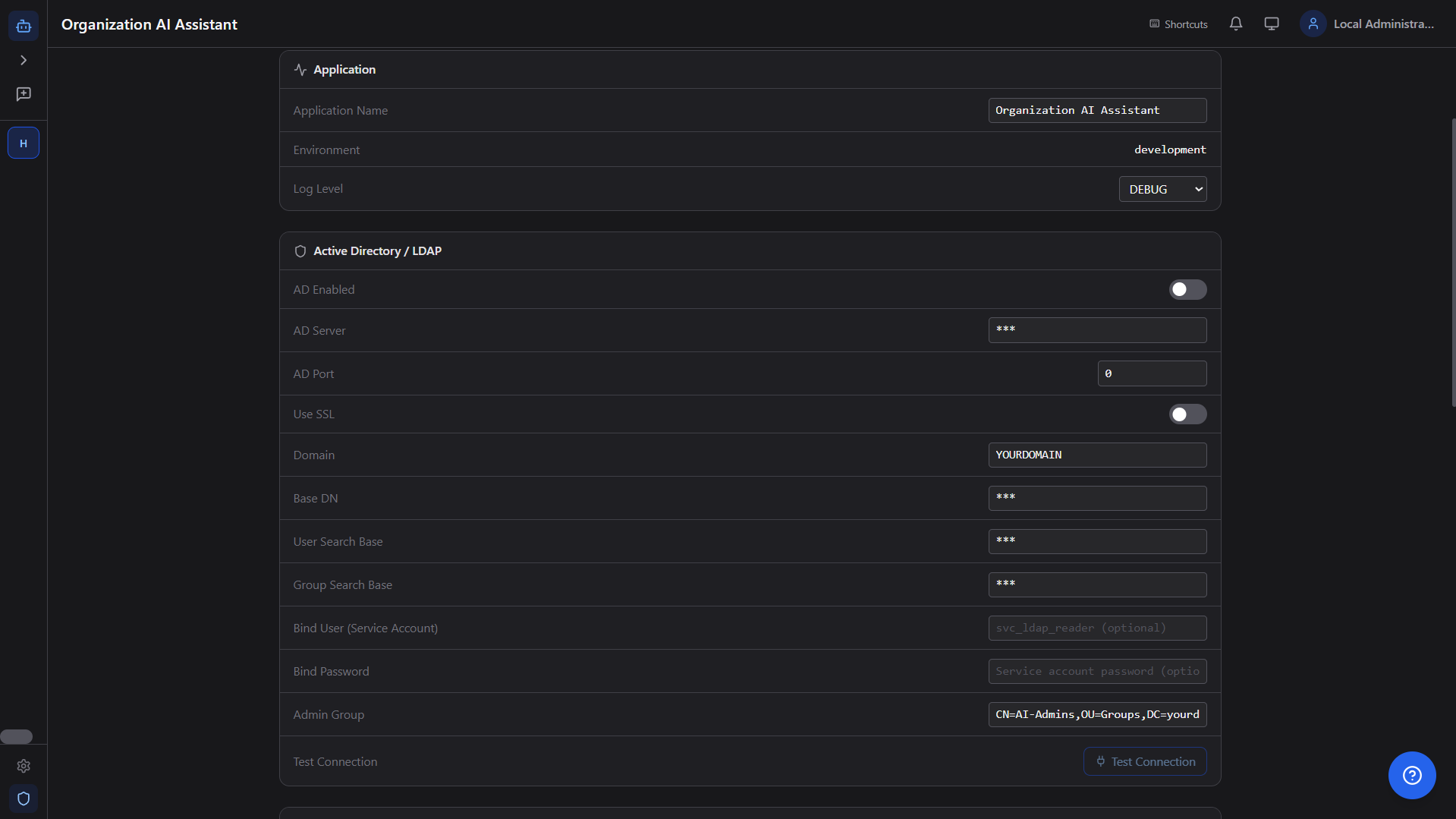
Task: Click the monitor icon in the top bar
Action: click(x=1271, y=24)
